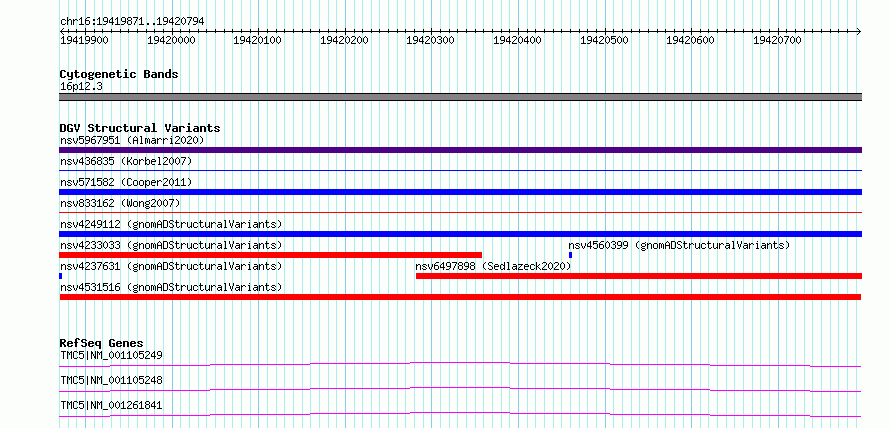Screen dimensions: 890x428
Task: Open the RefSeq Genes track heading
Action: [x=102, y=343]
